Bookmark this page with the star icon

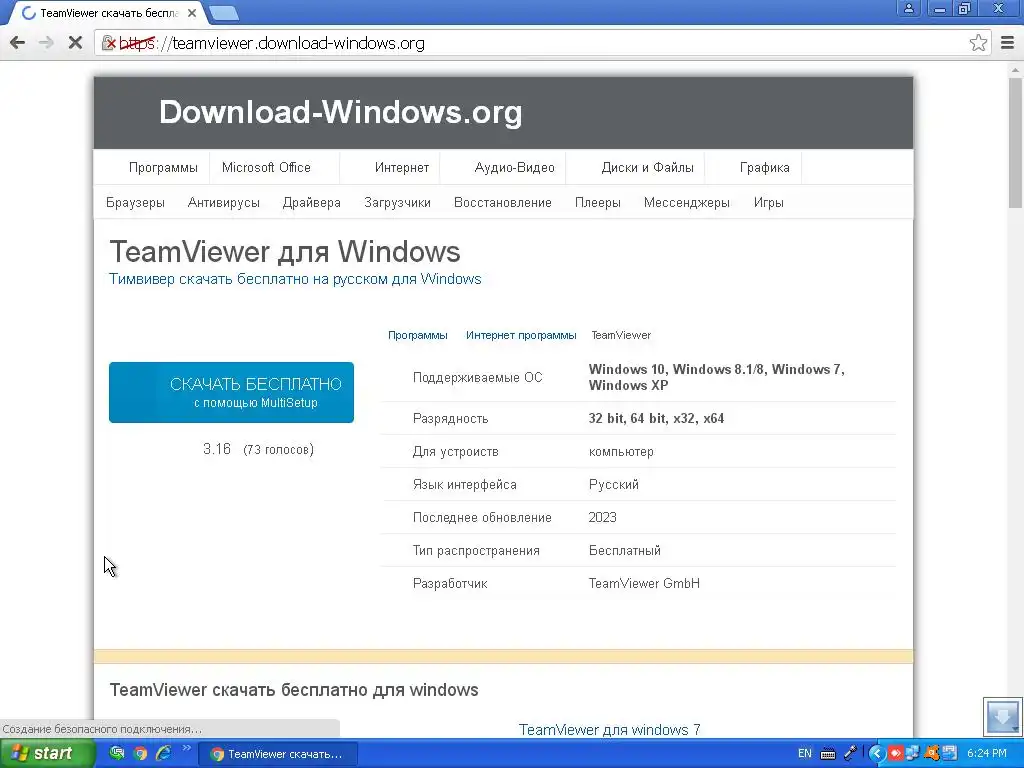coord(978,43)
